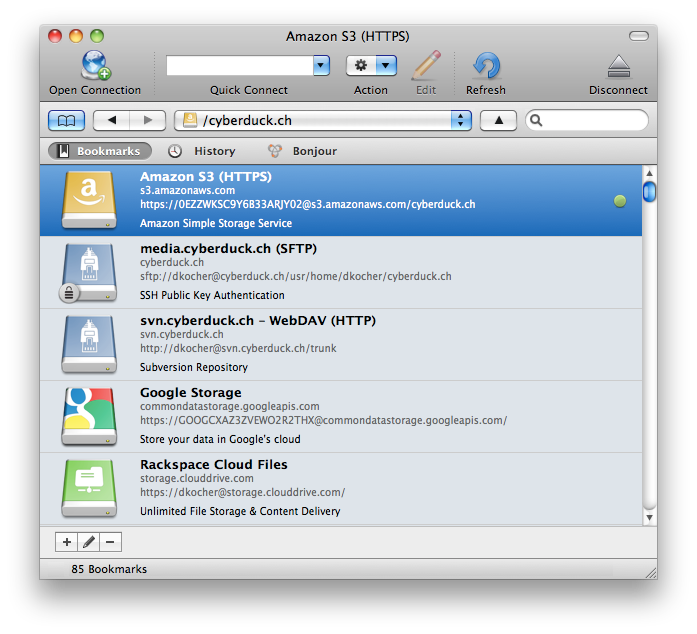
Task: Click 'Amazon Simple Storage Service' text
Action: pos(216,223)
